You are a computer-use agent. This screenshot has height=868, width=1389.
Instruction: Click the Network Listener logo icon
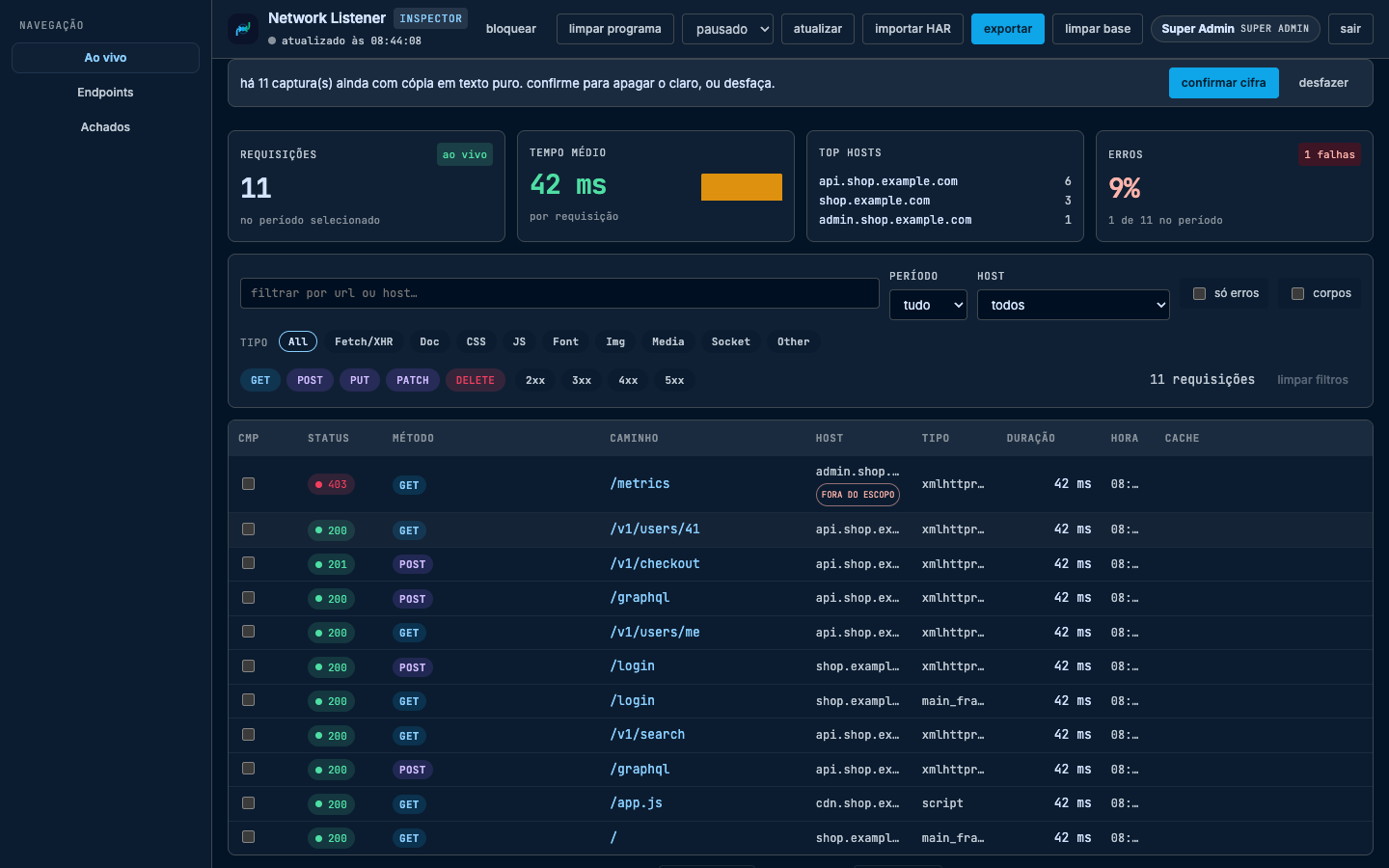click(243, 29)
